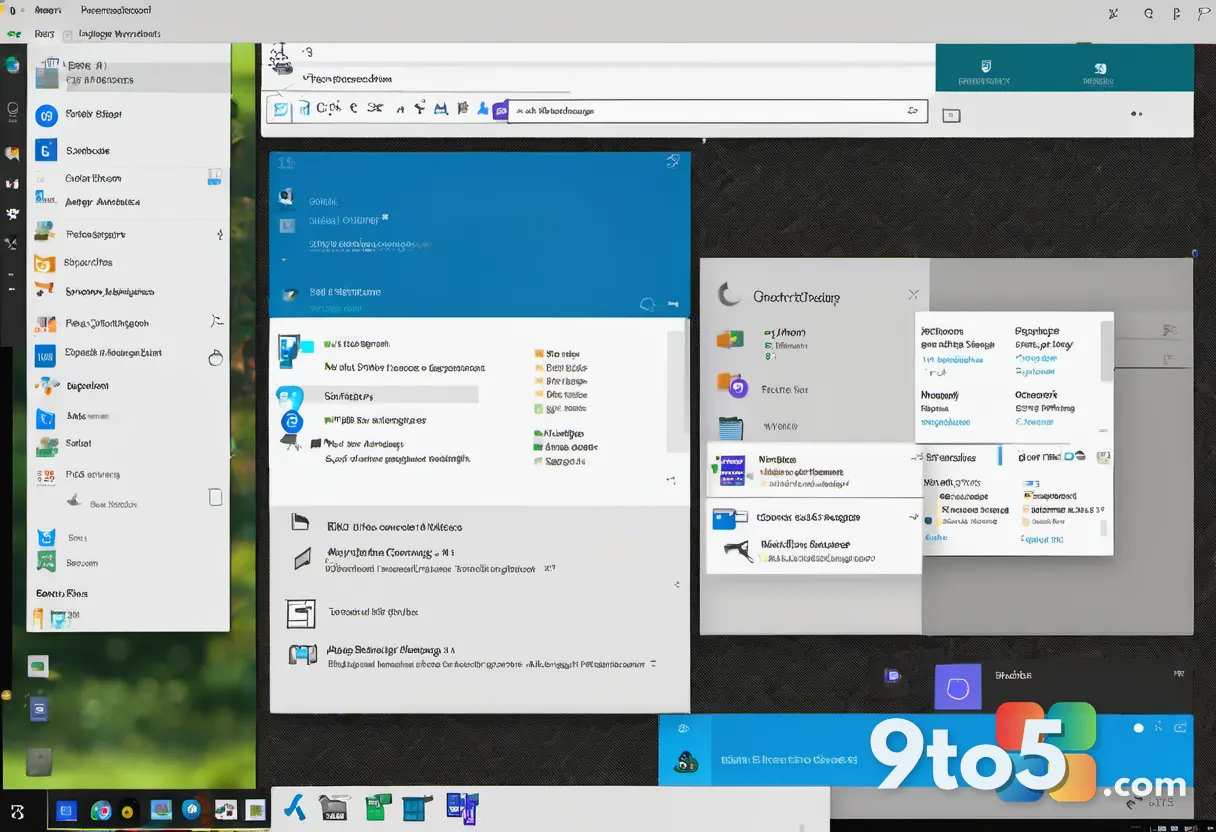This screenshot has width=1216, height=832.
Task: Open the popup row with the dark blue thumbnail
Action: (x=813, y=469)
